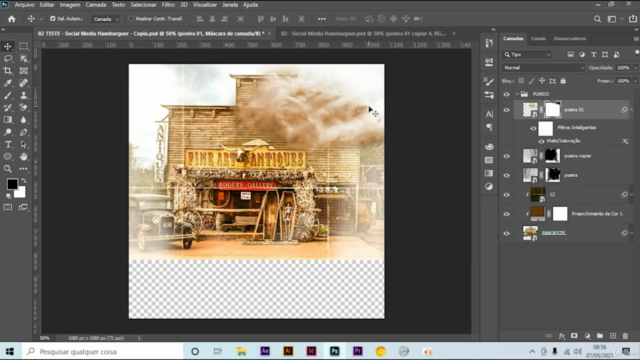Image resolution: width=640 pixels, height=360 pixels.
Task: Select the Brush tool
Action: coord(8,96)
